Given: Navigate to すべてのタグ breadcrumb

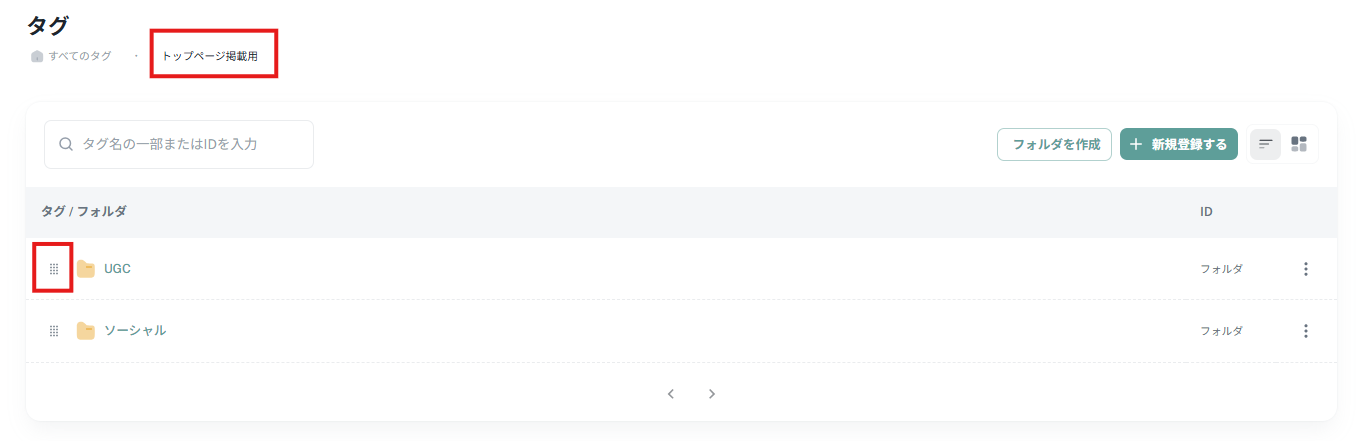Looking at the screenshot, I should (x=80, y=56).
